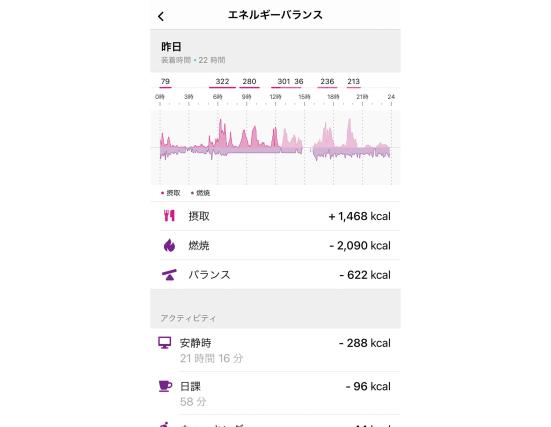Select the 301 kcal meal marker

283,82
